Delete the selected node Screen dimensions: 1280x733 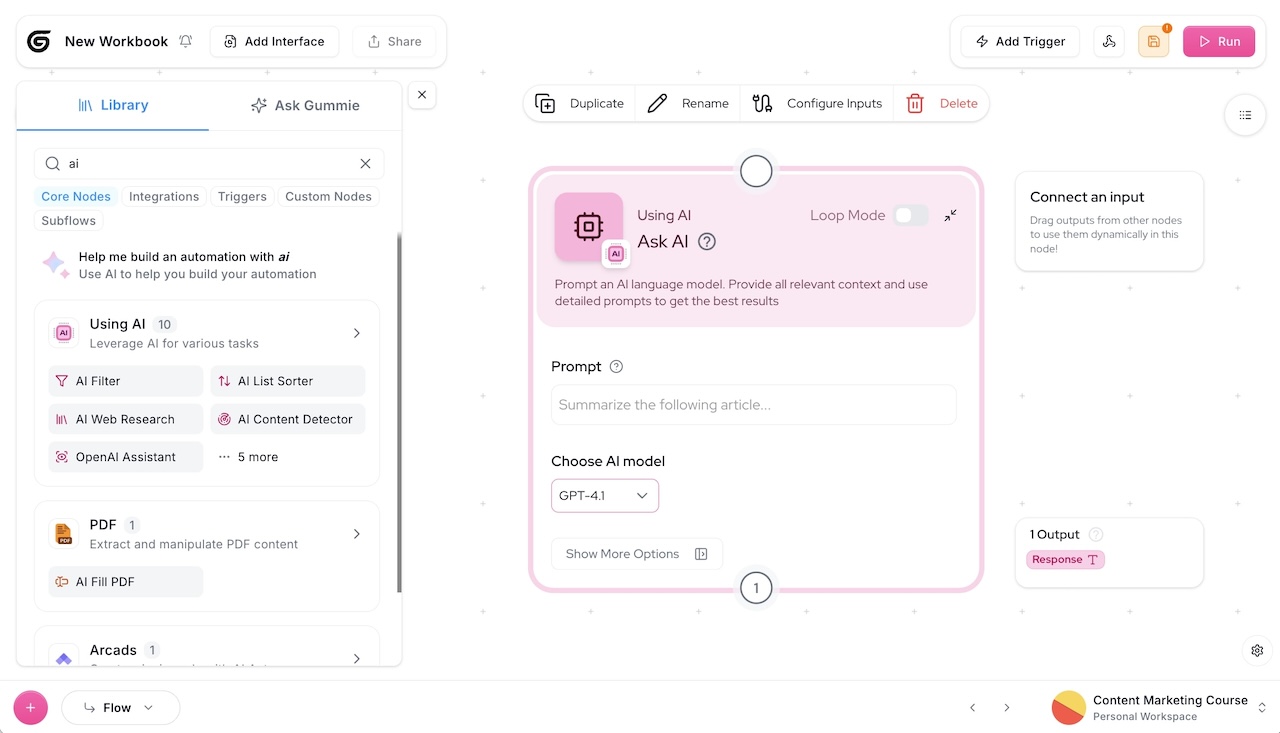(942, 103)
